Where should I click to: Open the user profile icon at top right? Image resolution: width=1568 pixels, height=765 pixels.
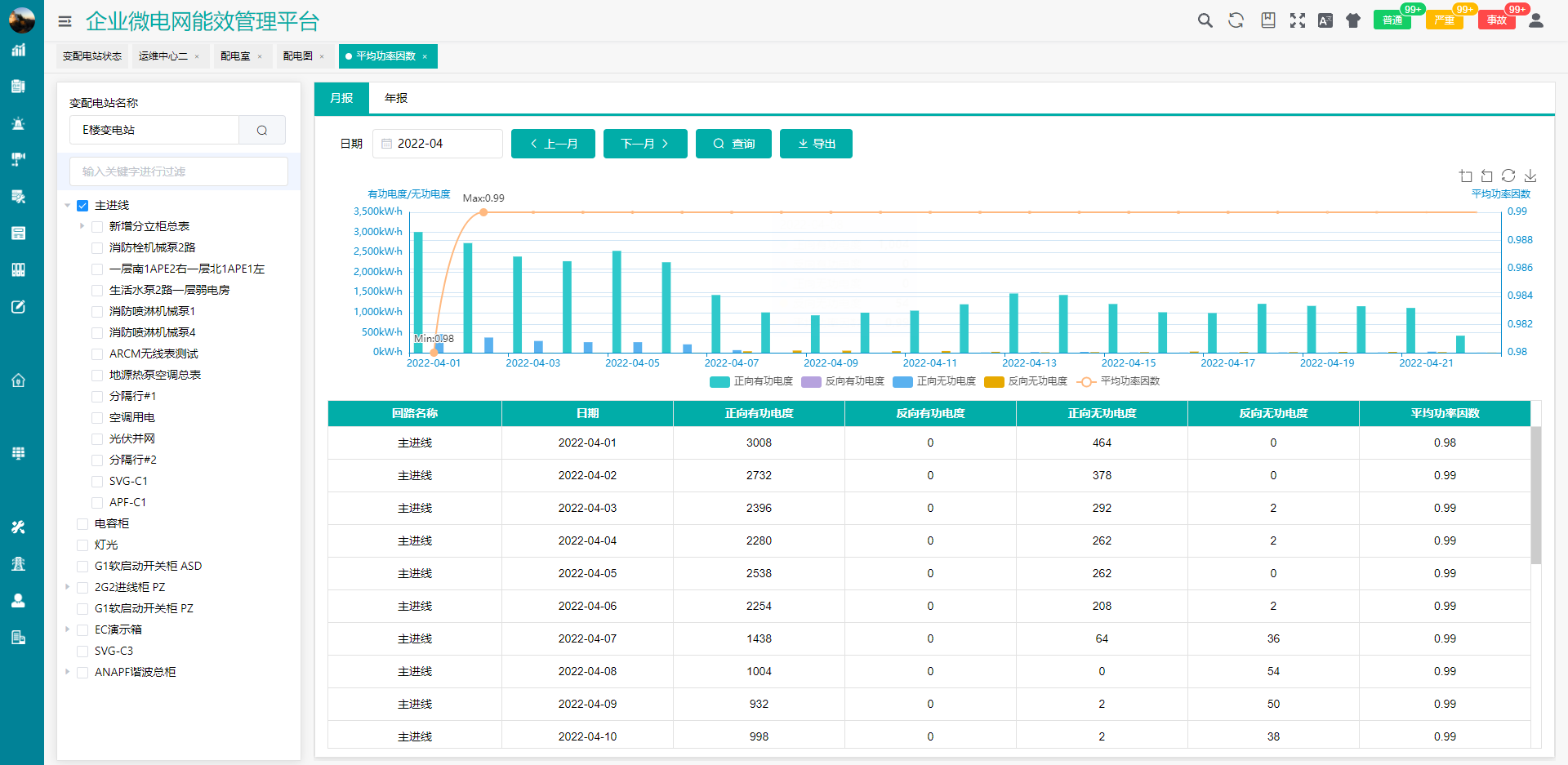click(1536, 20)
